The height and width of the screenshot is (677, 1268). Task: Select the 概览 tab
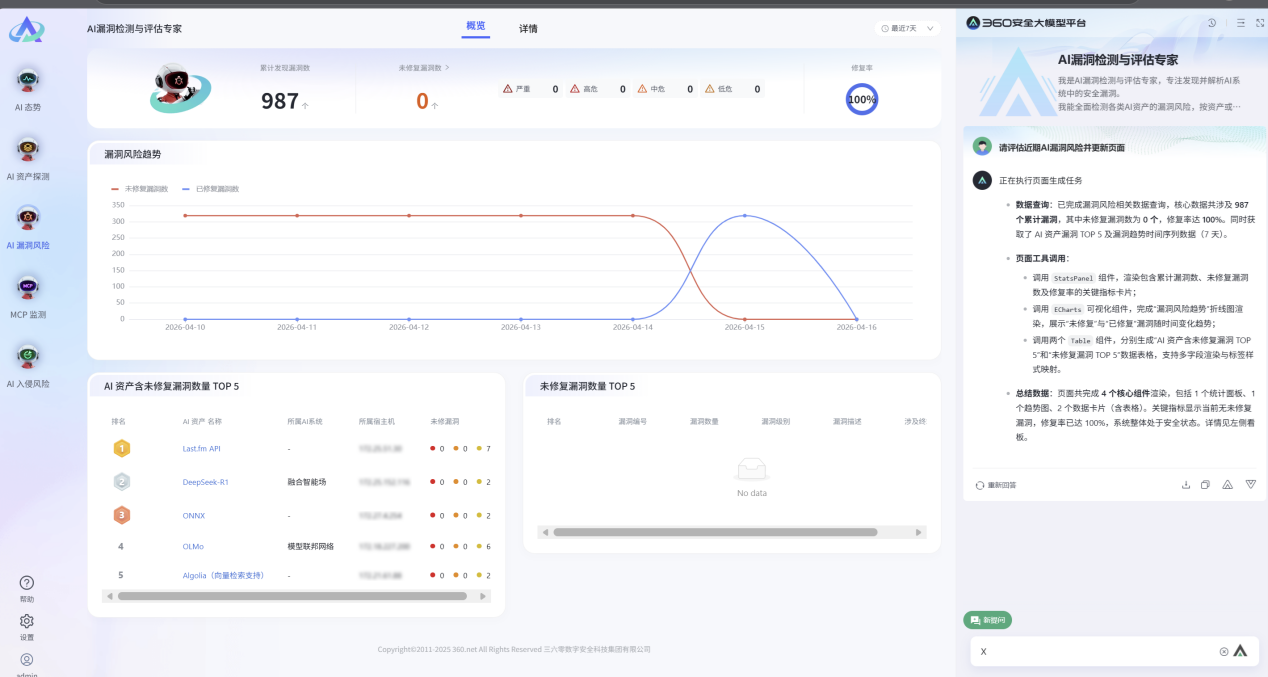click(476, 26)
